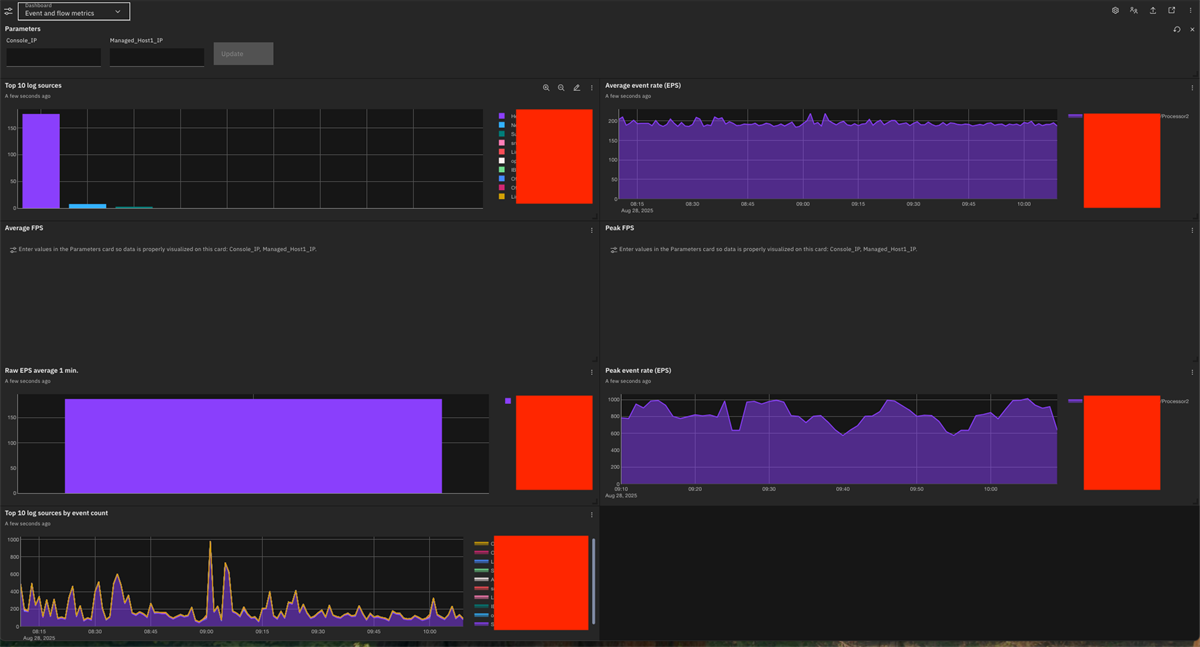The height and width of the screenshot is (647, 1200).
Task: Zoom in on Top 10 log sources chart
Action: tap(546, 88)
